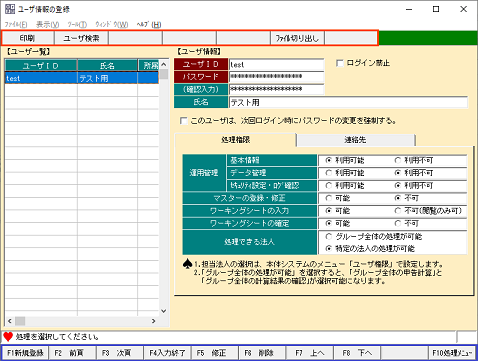Switch to the 処理権限 tab

point(235,140)
